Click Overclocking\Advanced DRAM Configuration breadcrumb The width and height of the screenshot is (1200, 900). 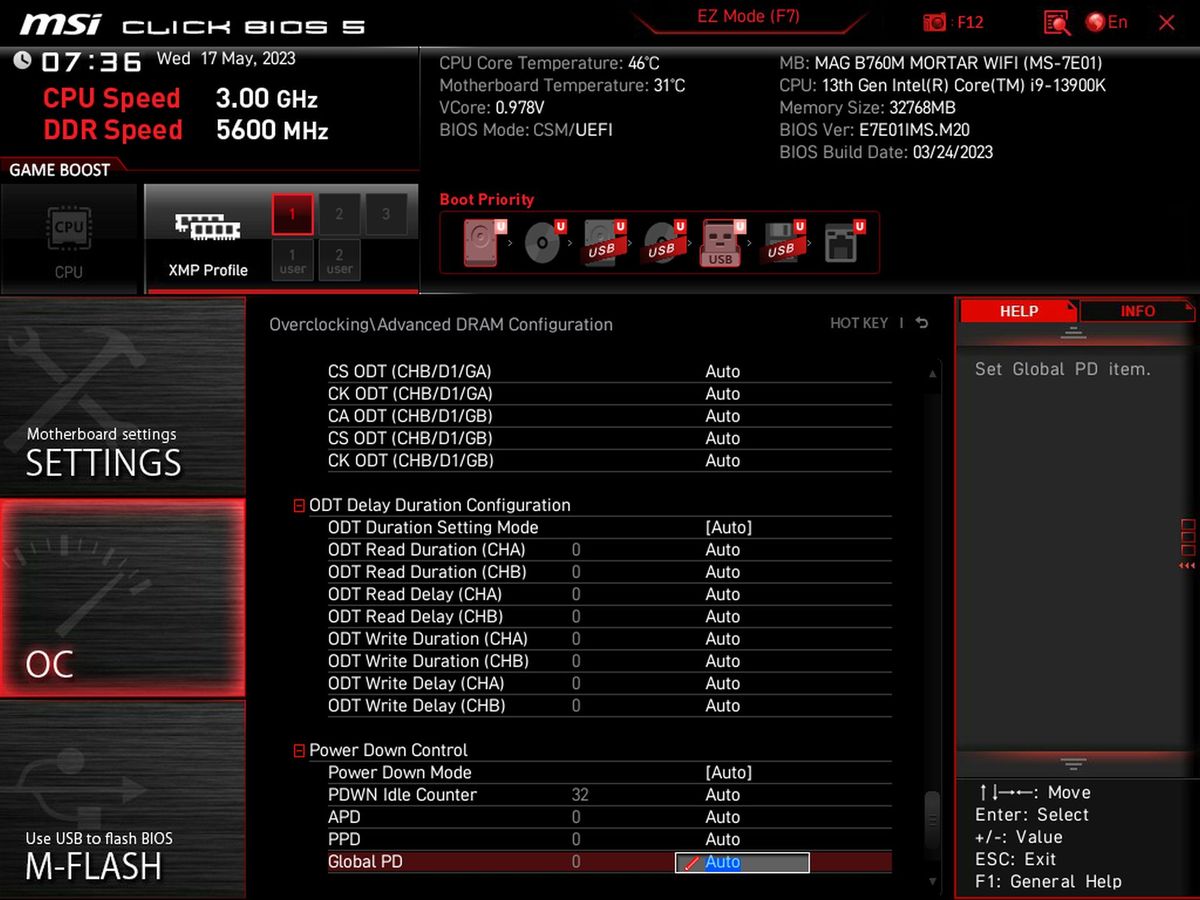tap(441, 324)
